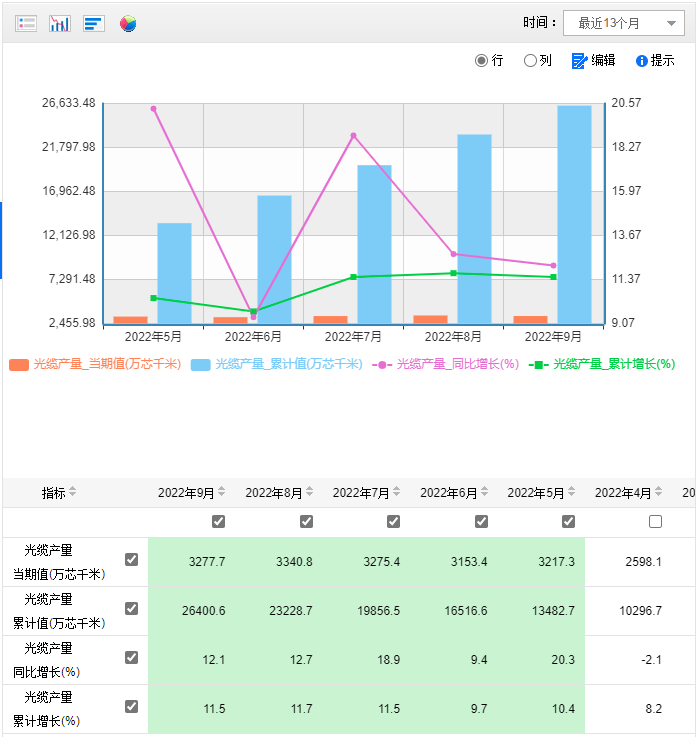Uncheck the 2022年9月 column checkbox
The height and width of the screenshot is (737, 698).
point(219,521)
